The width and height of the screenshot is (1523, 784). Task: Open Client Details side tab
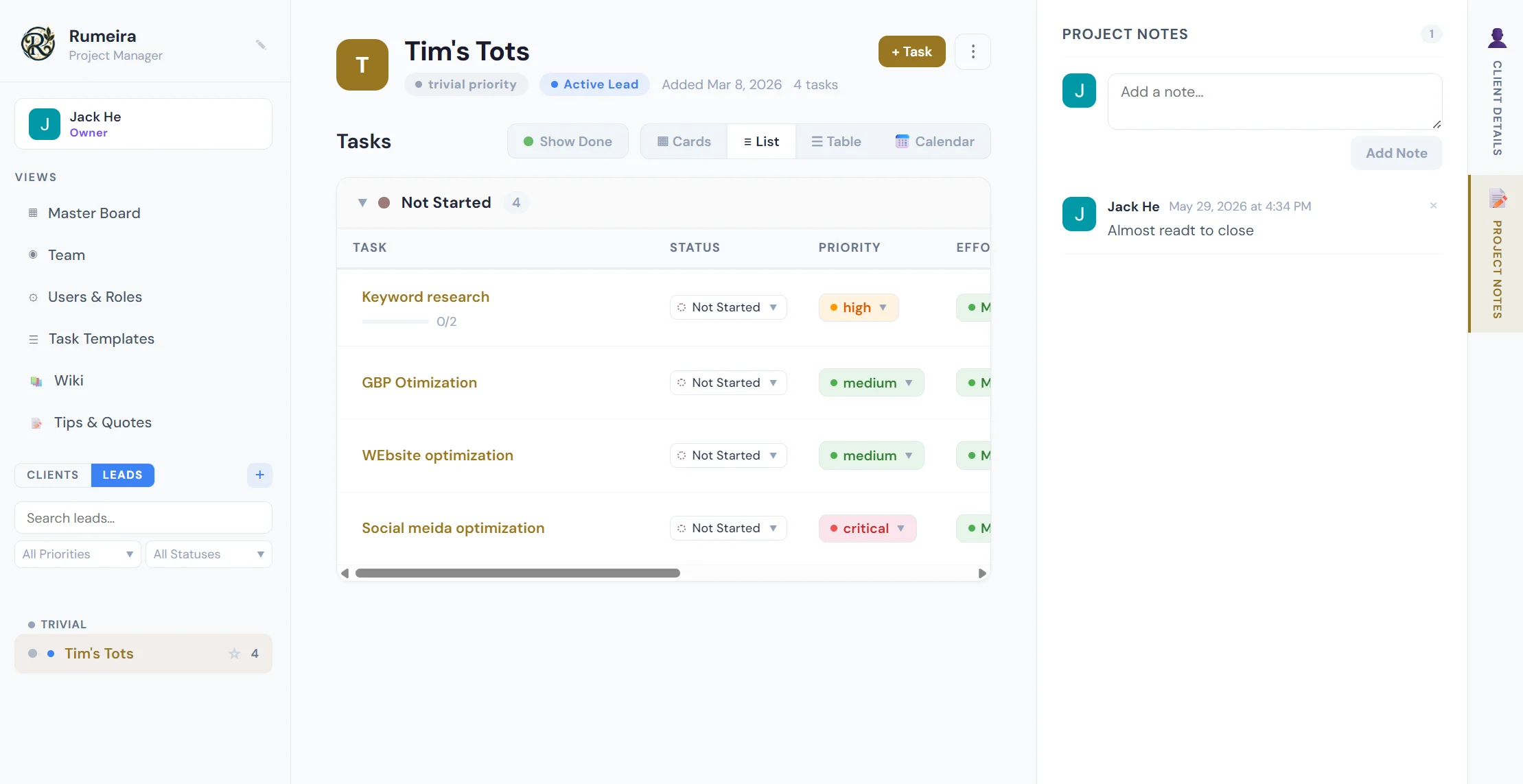pyautogui.click(x=1497, y=93)
